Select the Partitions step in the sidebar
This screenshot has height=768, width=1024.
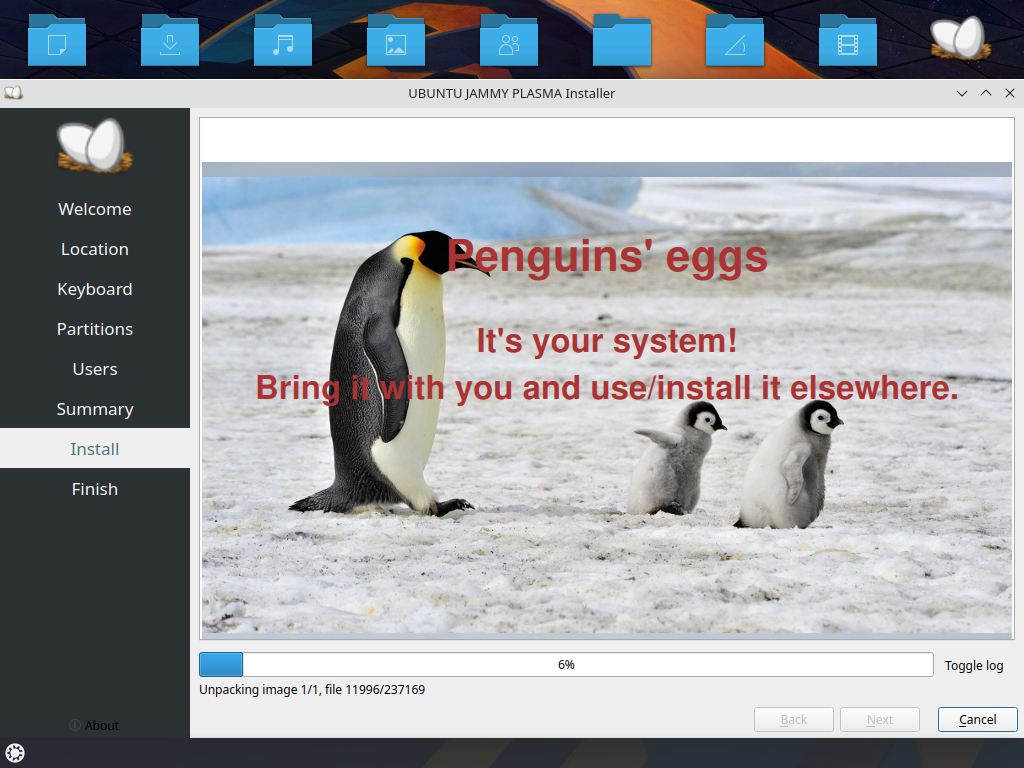[x=94, y=328]
